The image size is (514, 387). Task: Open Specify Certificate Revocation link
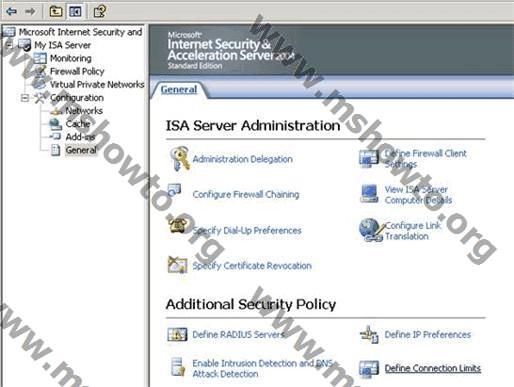coord(252,266)
